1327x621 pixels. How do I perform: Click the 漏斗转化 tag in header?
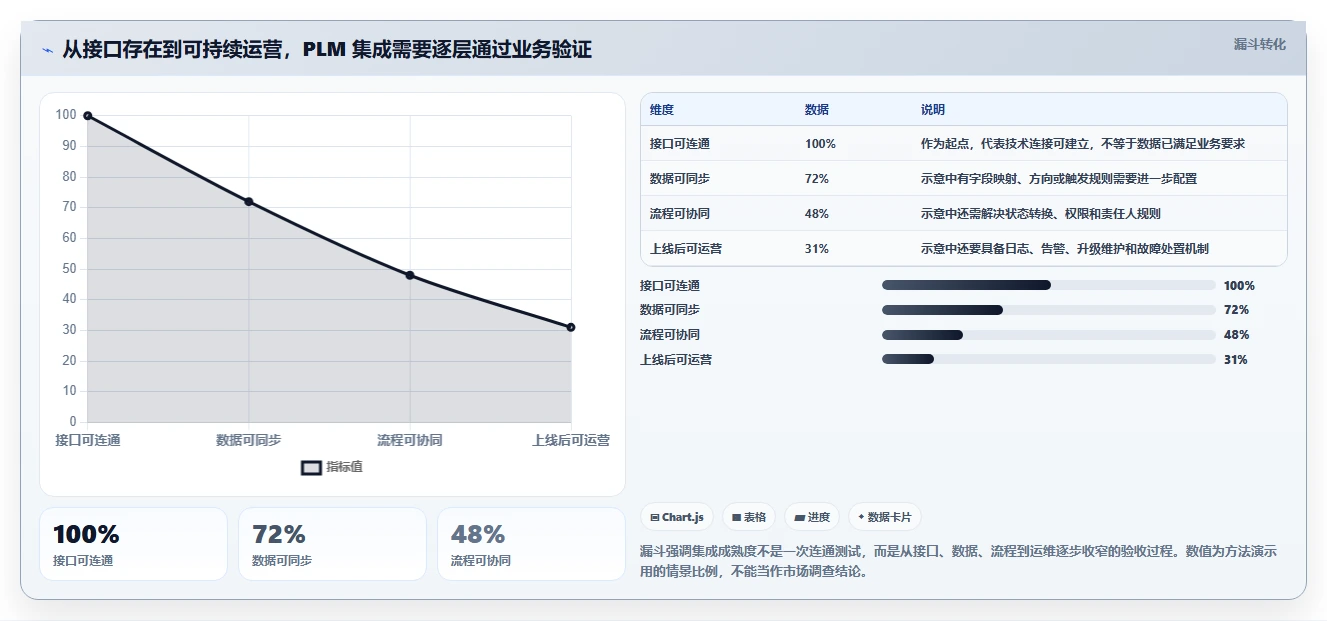point(1260,44)
